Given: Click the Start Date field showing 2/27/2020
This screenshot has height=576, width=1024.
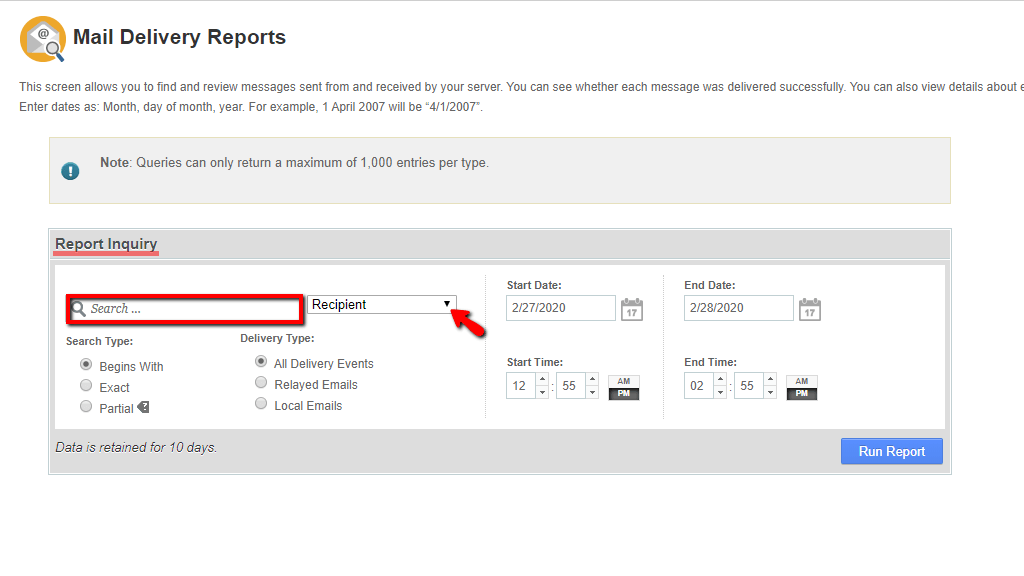Looking at the screenshot, I should click(560, 308).
